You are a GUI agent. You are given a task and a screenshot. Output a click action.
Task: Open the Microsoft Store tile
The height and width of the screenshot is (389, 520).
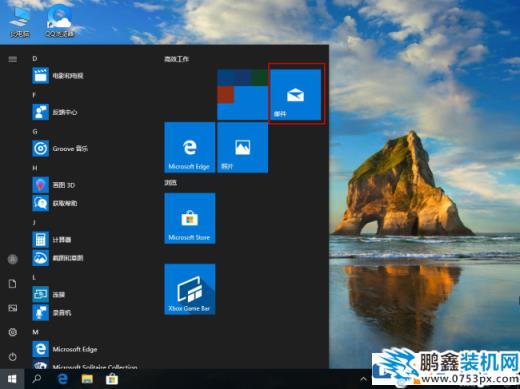(190, 218)
